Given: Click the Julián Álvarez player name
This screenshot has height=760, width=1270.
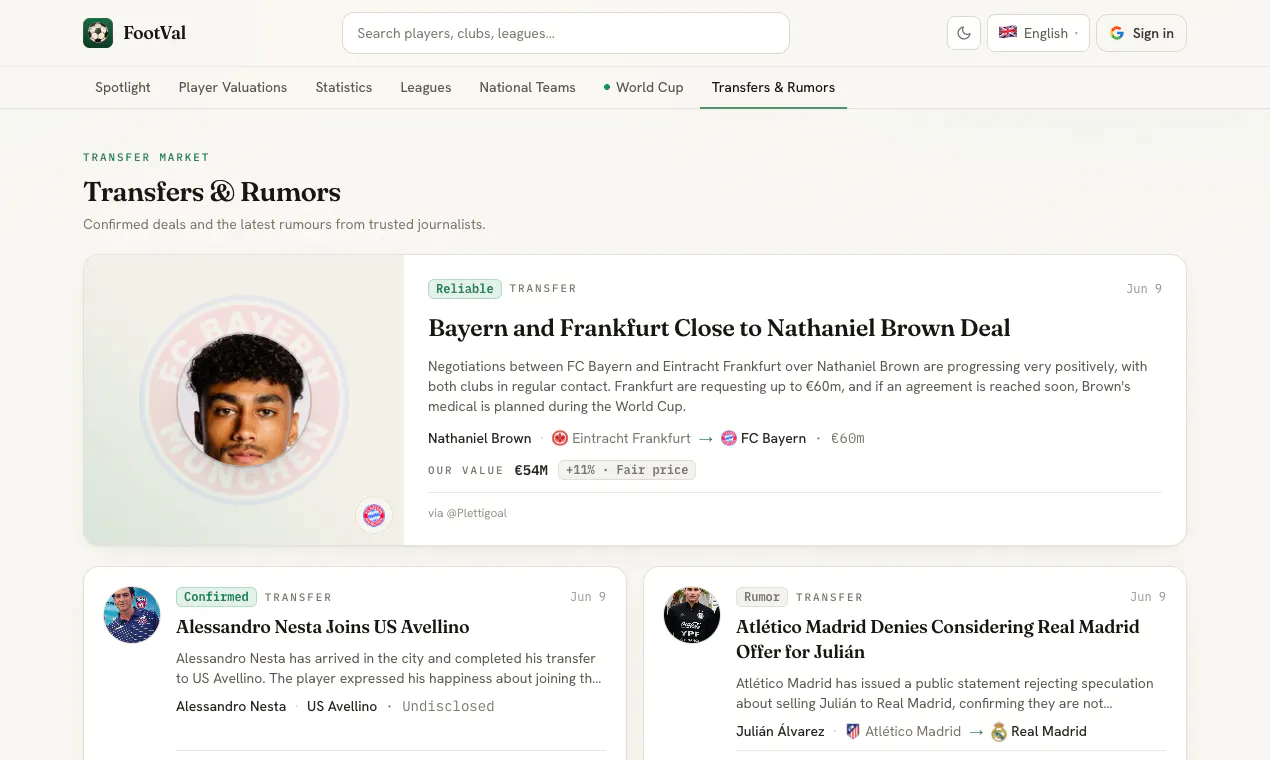Looking at the screenshot, I should pyautogui.click(x=780, y=731).
